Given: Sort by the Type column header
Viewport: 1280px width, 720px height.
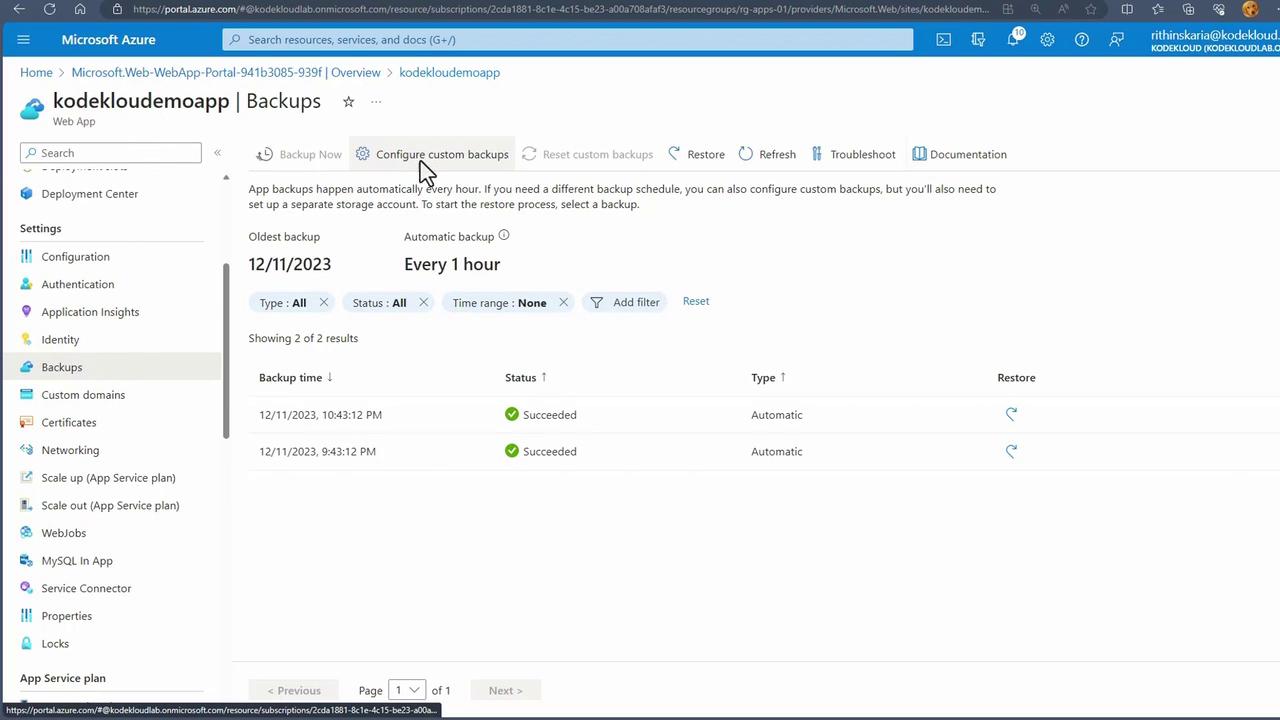Looking at the screenshot, I should pos(769,377).
